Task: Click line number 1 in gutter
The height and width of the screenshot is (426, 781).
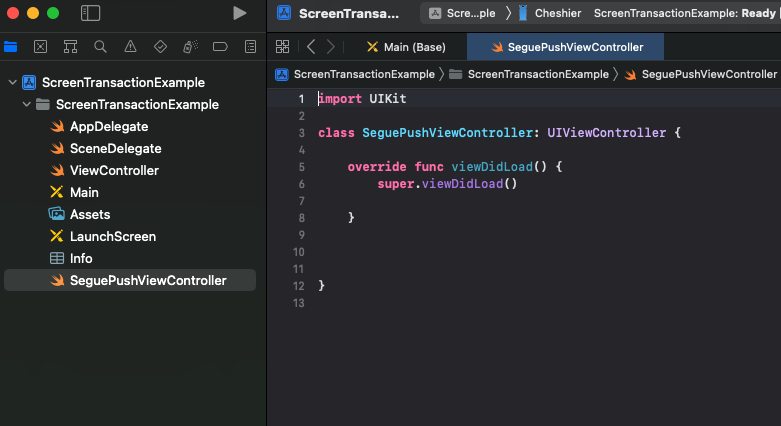Action: 301,99
